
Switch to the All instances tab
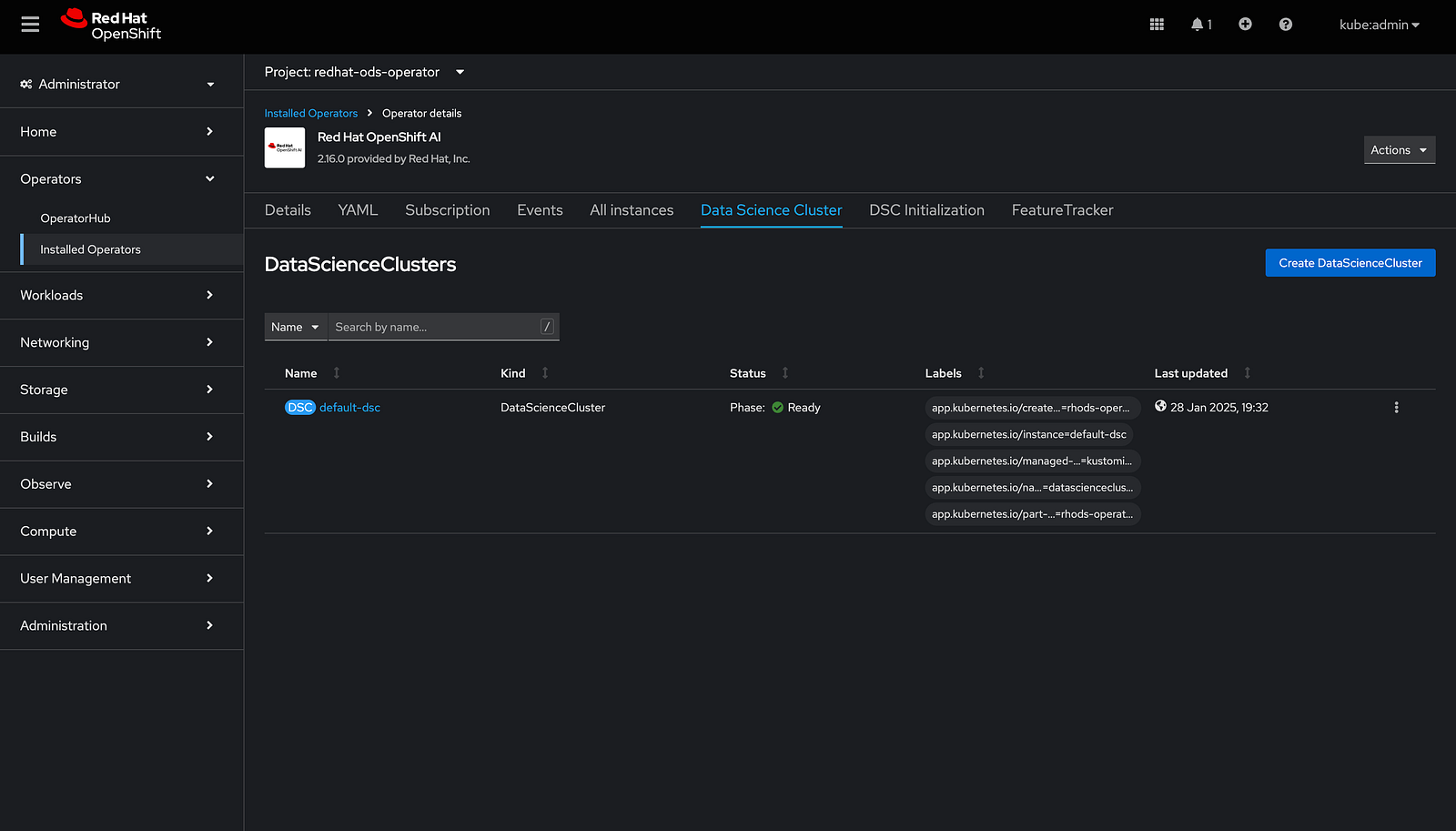point(632,210)
